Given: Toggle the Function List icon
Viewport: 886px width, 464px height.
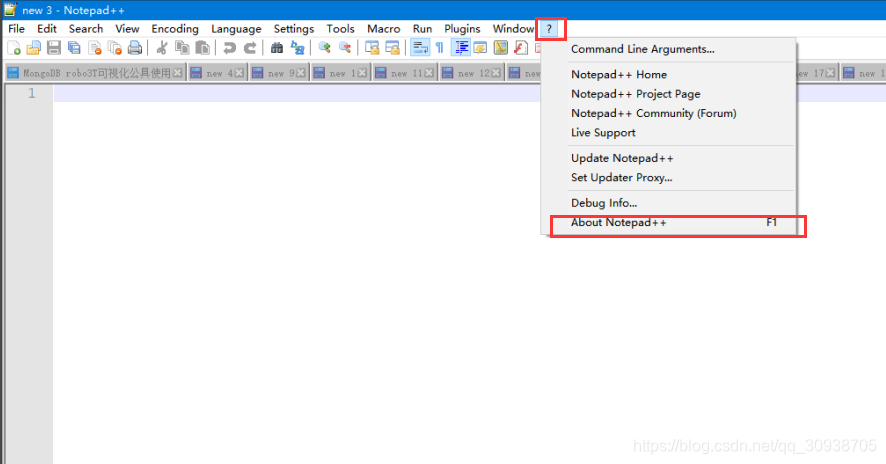Looking at the screenshot, I should (521, 48).
